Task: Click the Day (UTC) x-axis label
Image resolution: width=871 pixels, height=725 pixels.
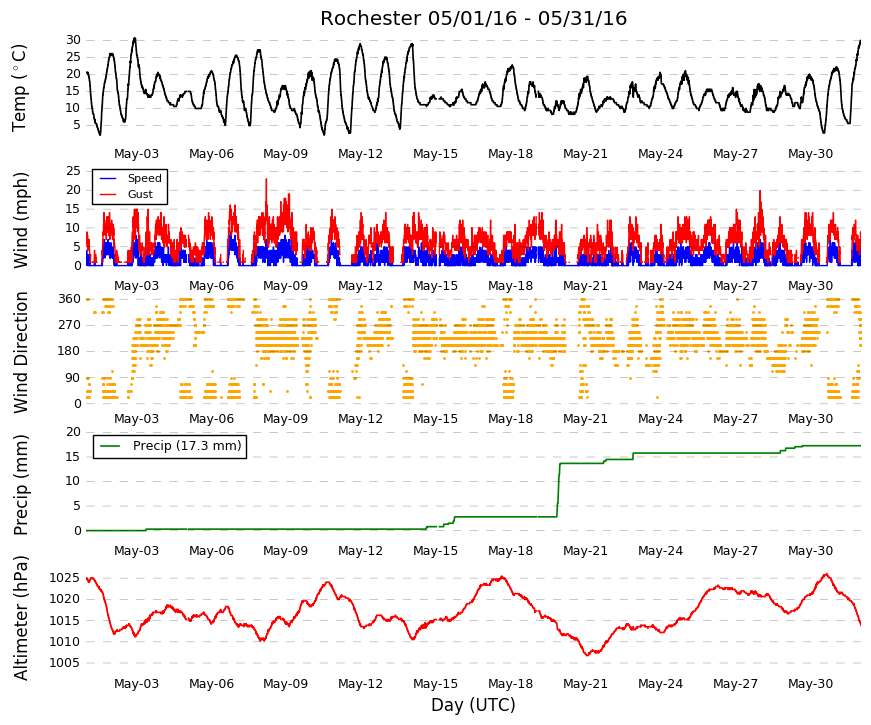Action: (473, 705)
